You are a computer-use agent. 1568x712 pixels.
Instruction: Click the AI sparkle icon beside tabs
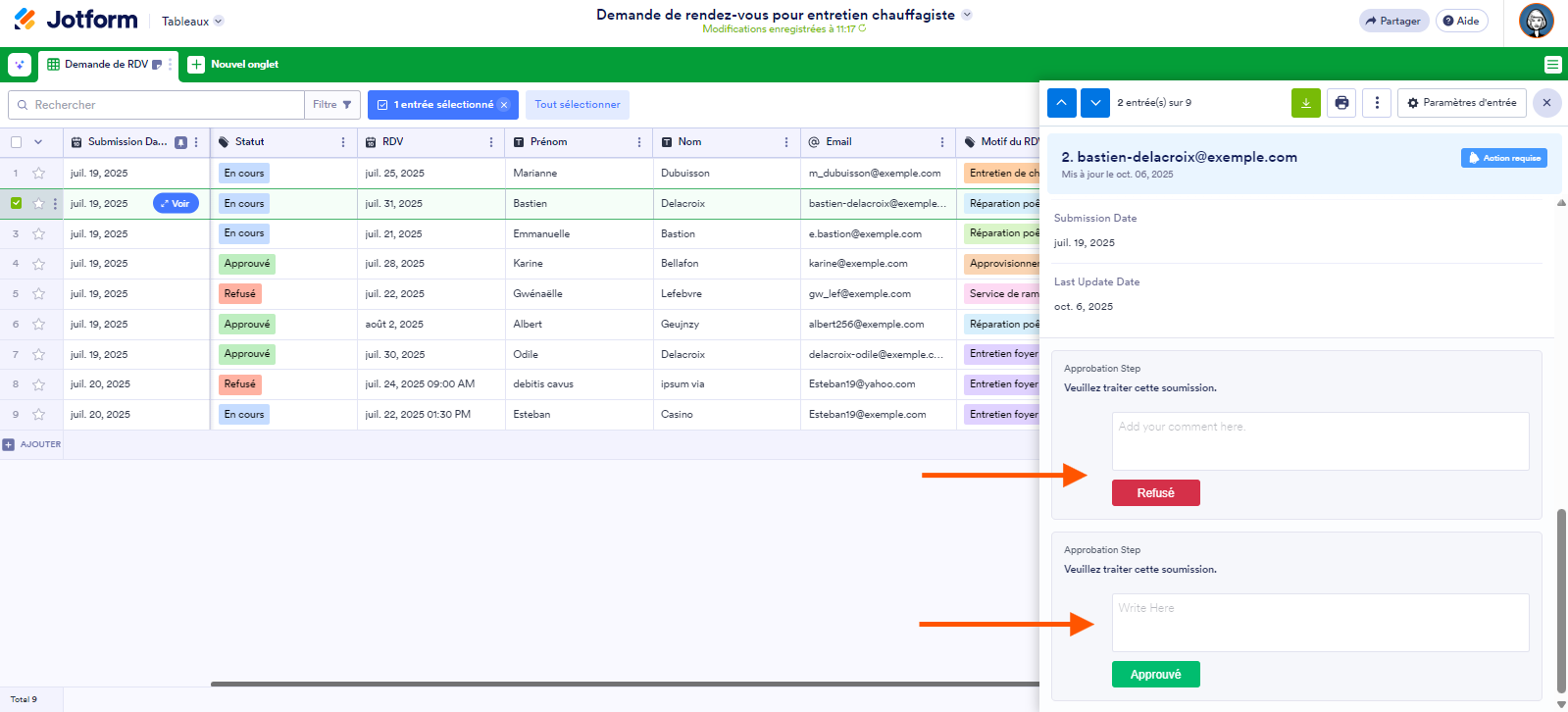[20, 65]
